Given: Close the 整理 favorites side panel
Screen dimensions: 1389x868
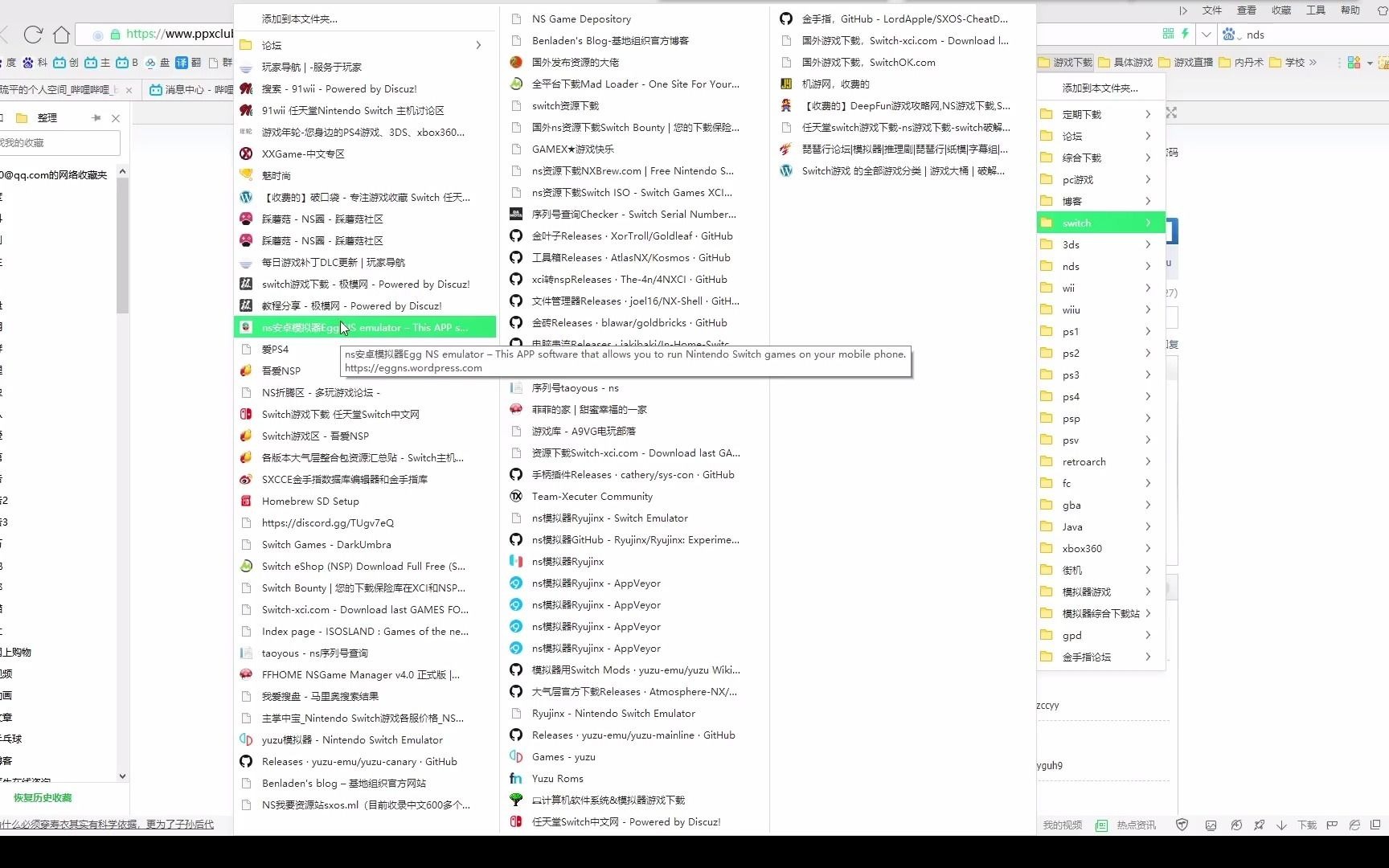Looking at the screenshot, I should [x=116, y=118].
